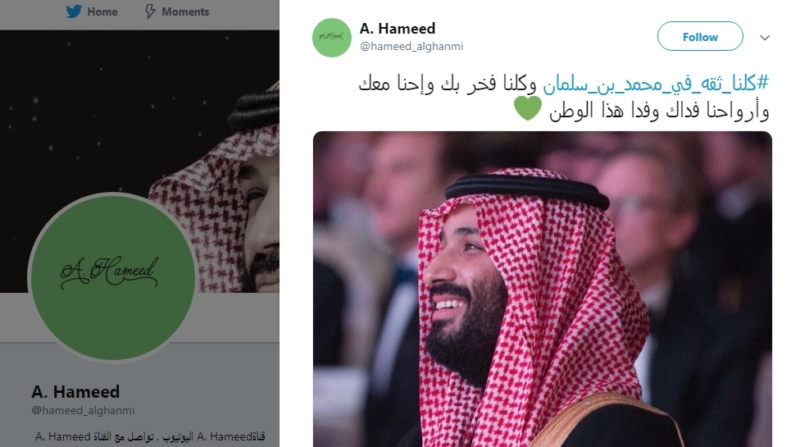Open the tweet's attached photo

pos(542,289)
